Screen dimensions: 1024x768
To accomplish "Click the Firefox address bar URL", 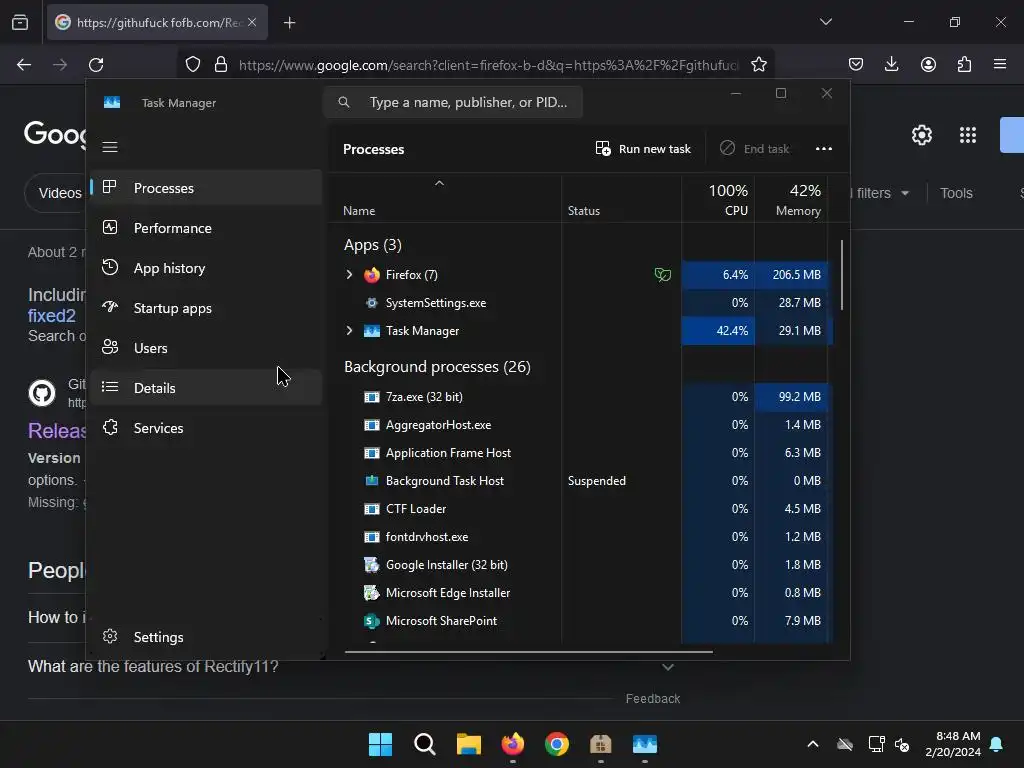I will click(488, 65).
